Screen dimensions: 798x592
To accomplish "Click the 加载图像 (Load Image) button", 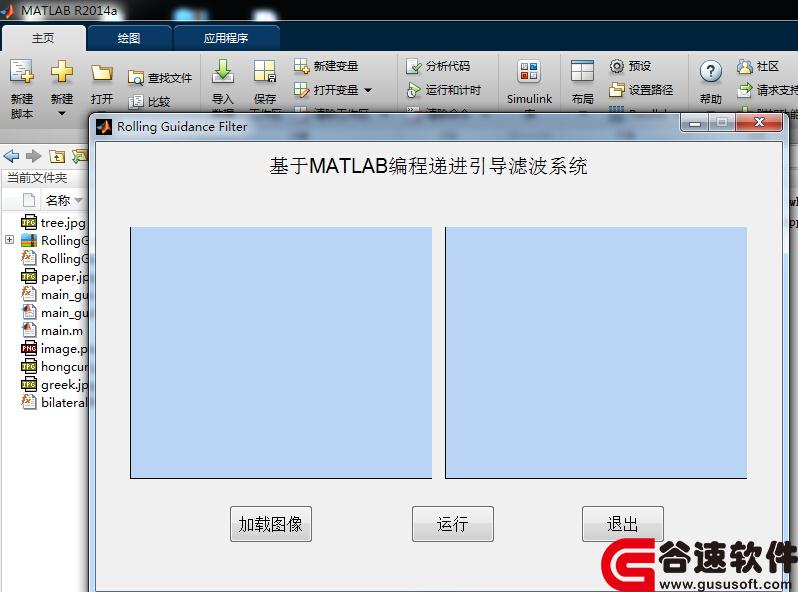I will (271, 524).
